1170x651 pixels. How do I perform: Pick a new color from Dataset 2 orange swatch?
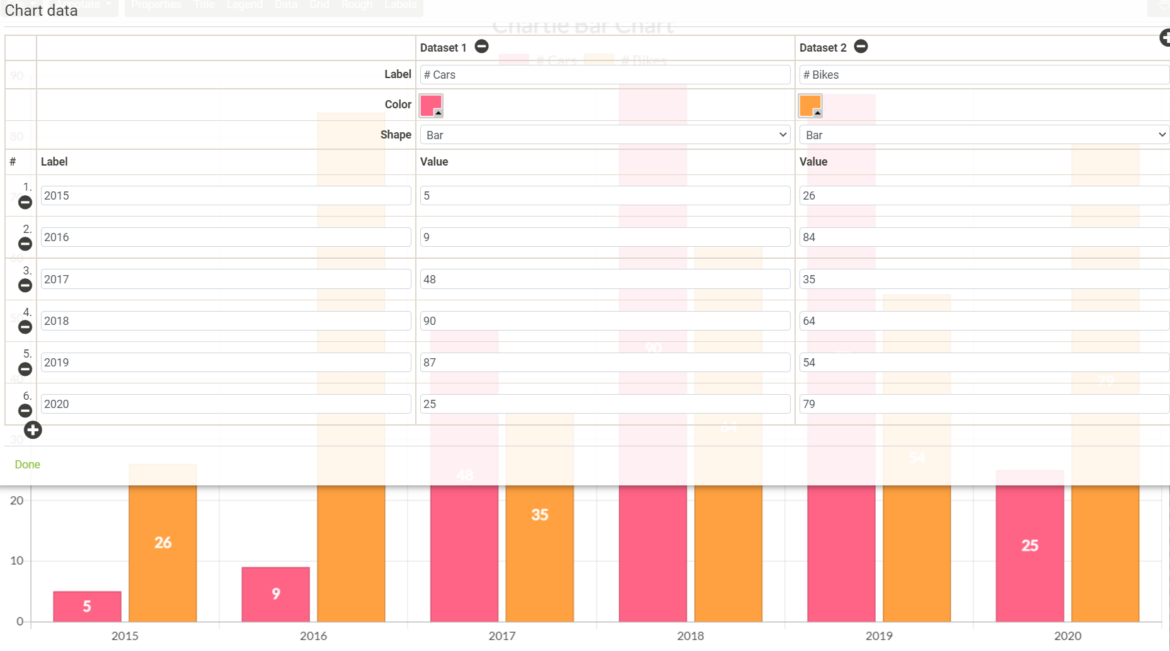tap(809, 104)
